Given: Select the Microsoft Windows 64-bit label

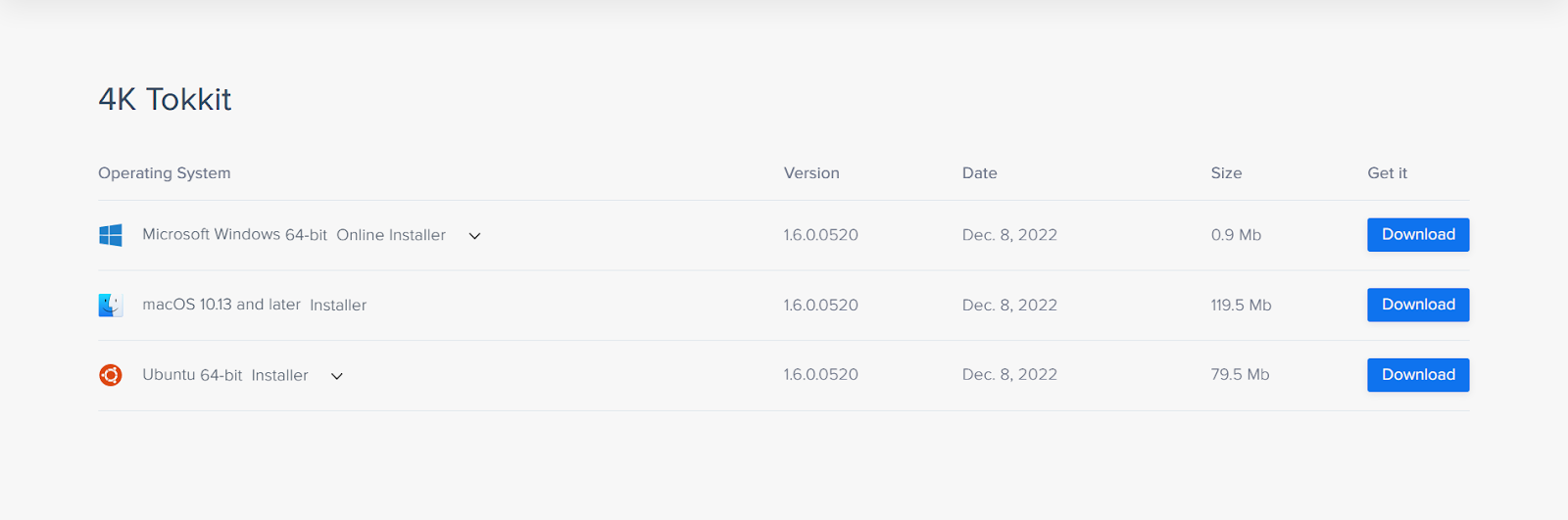Looking at the screenshot, I should pyautogui.click(x=234, y=235).
